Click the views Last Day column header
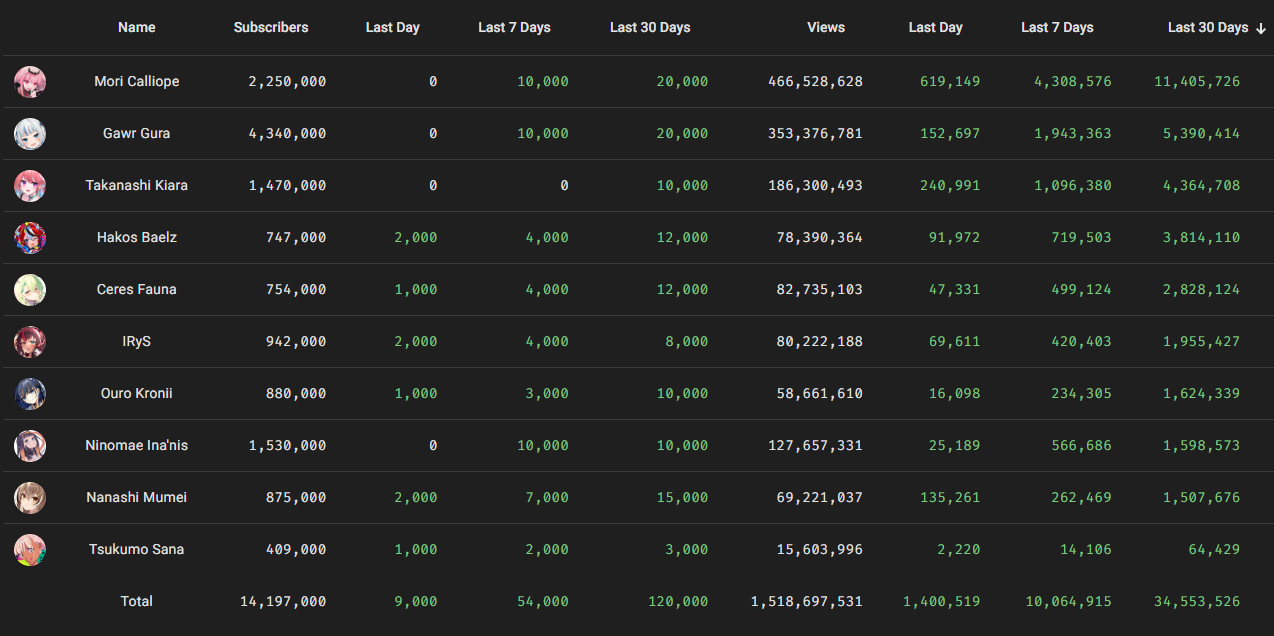The height and width of the screenshot is (636, 1274). (x=935, y=28)
